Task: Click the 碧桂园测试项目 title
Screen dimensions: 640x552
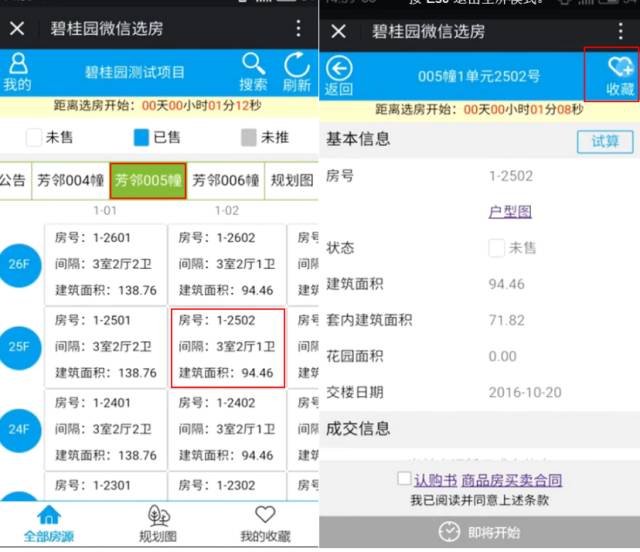Action: (x=135, y=73)
